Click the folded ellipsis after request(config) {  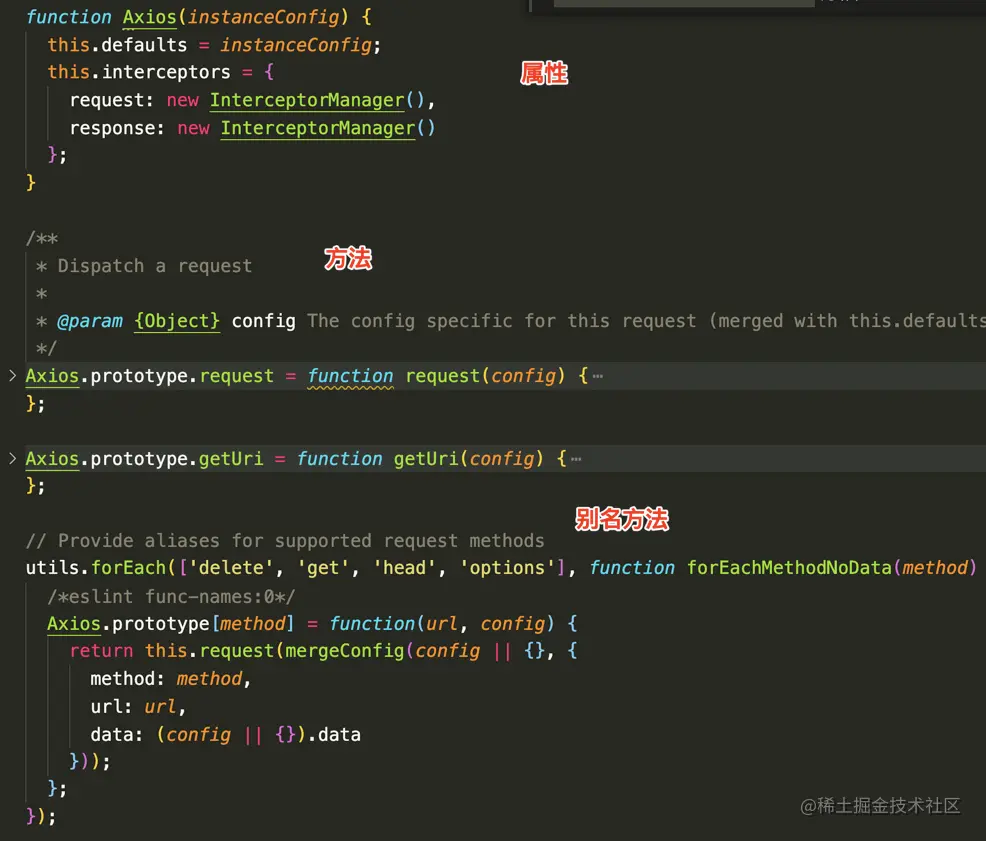597,376
